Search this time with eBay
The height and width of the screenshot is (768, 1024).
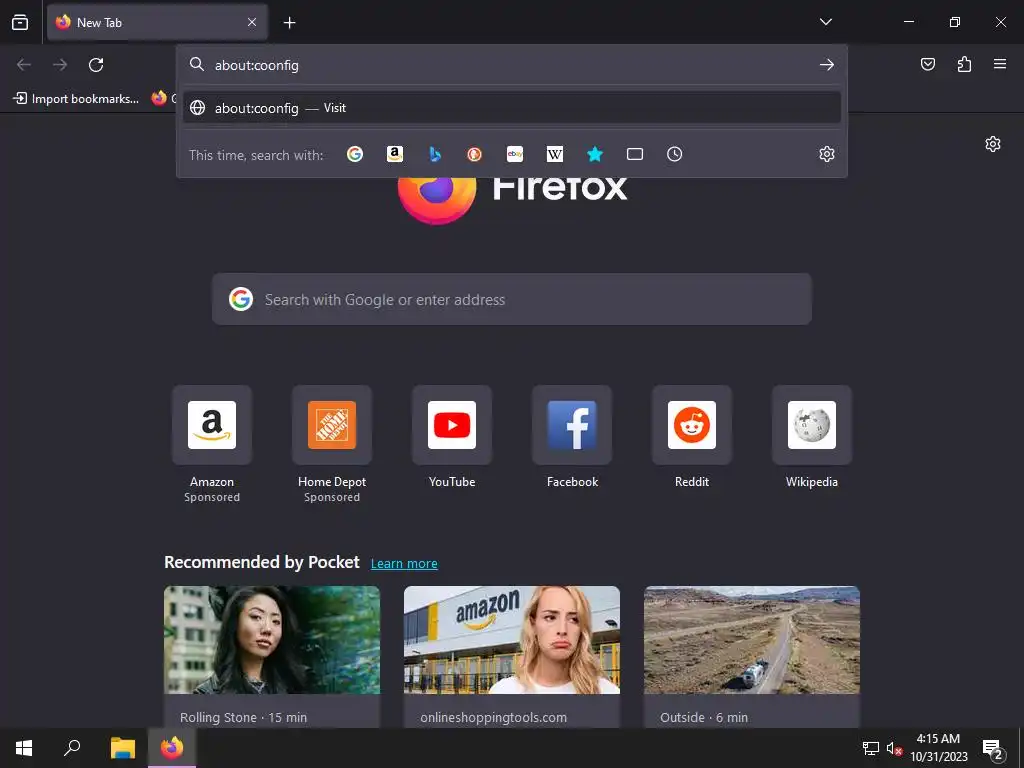click(515, 154)
